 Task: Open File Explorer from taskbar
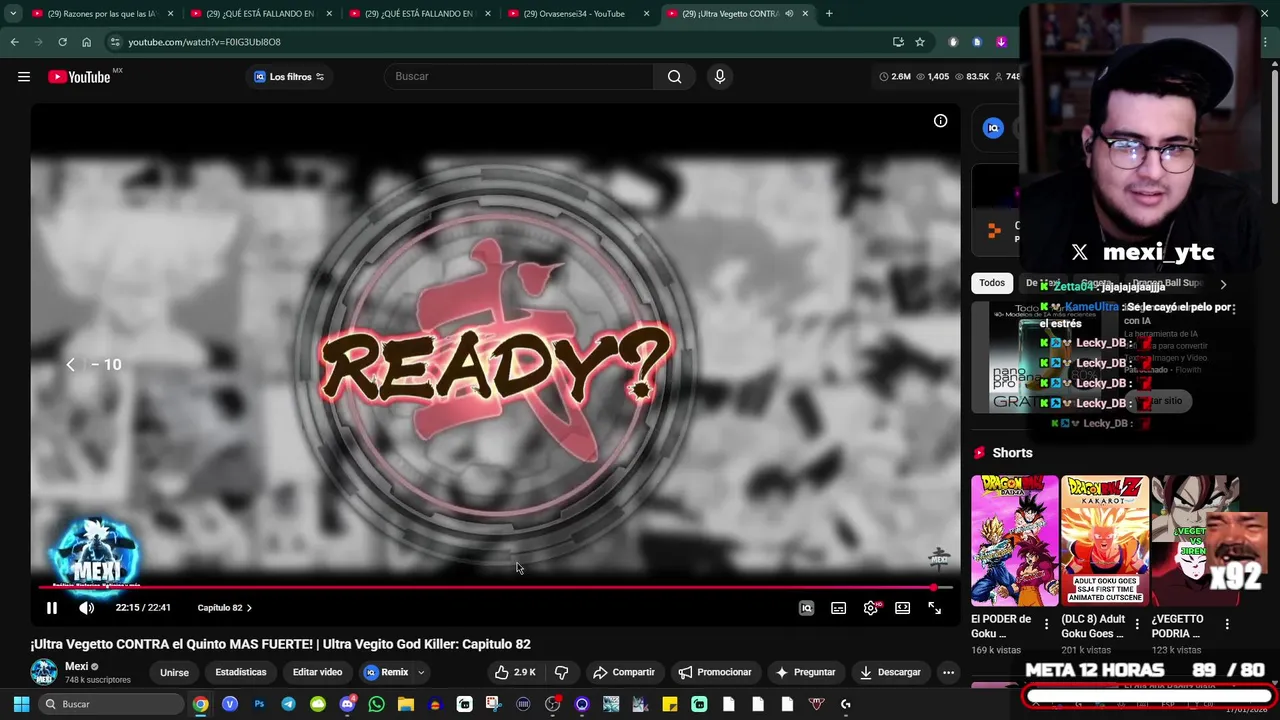pos(405,704)
